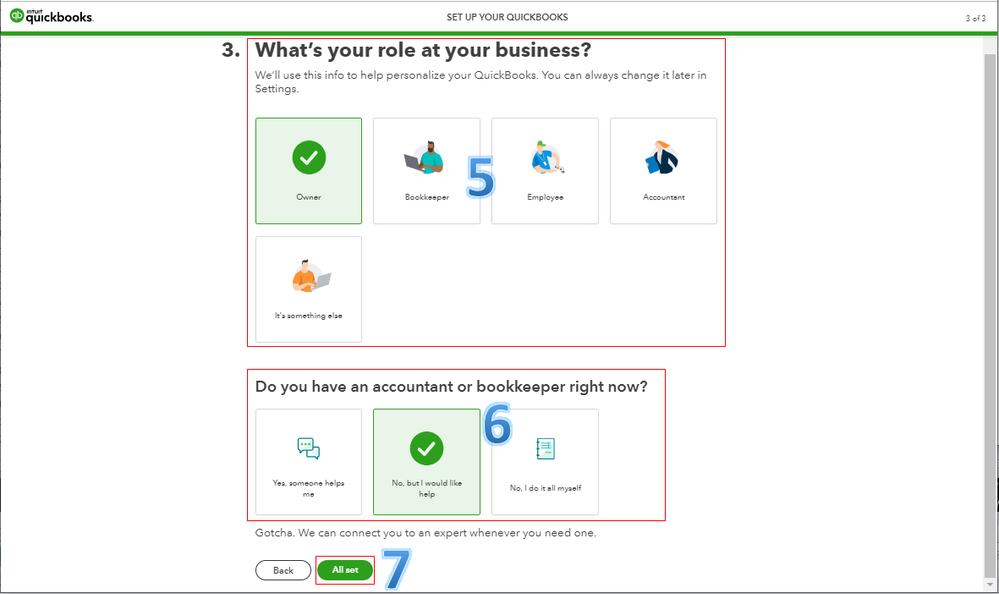Choose 'No, I do it all myself'
The width and height of the screenshot is (999, 594).
(544, 461)
